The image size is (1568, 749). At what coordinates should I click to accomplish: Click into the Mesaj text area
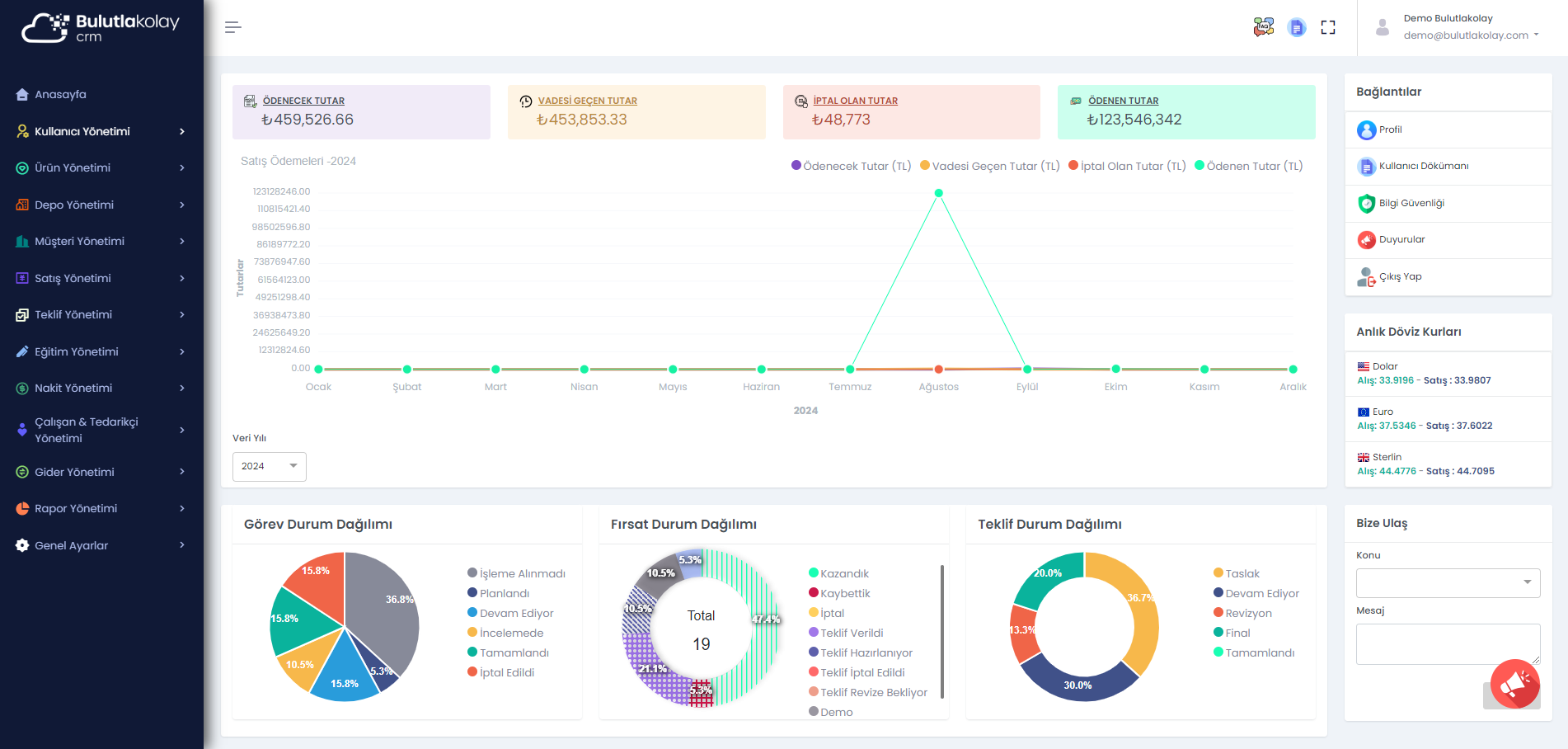coord(1447,643)
